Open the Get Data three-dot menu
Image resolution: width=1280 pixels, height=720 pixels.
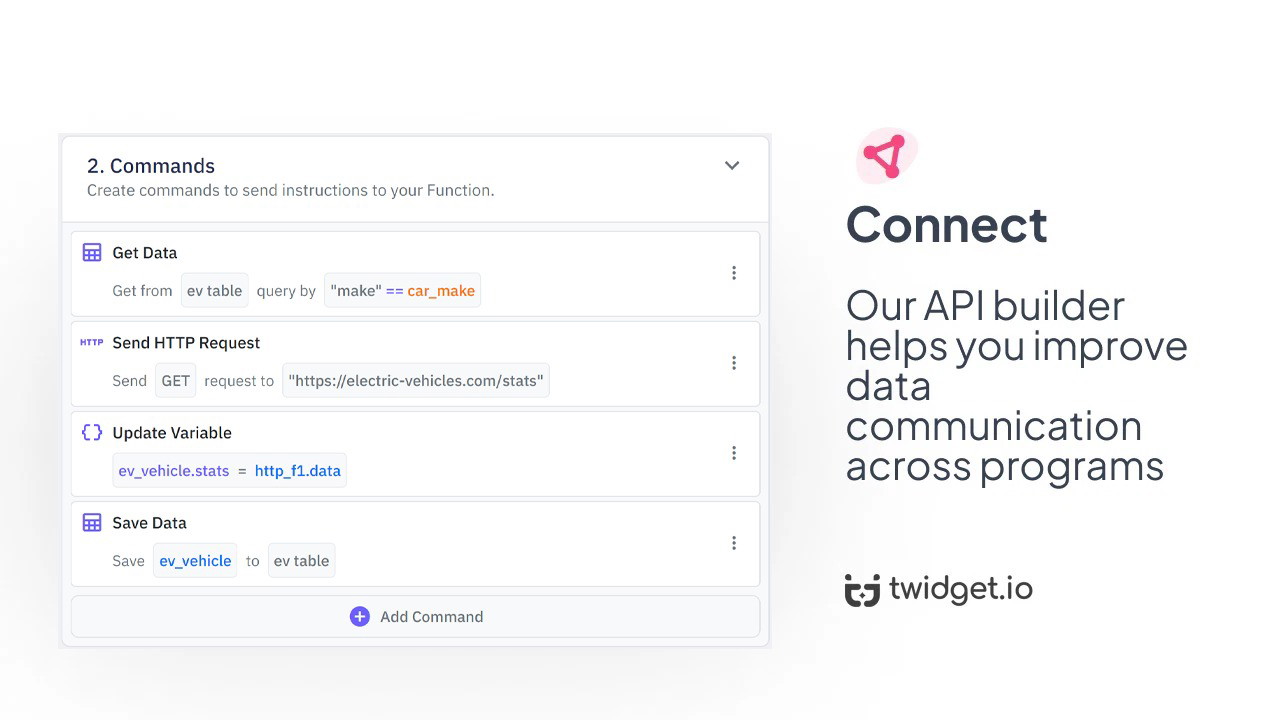(734, 273)
